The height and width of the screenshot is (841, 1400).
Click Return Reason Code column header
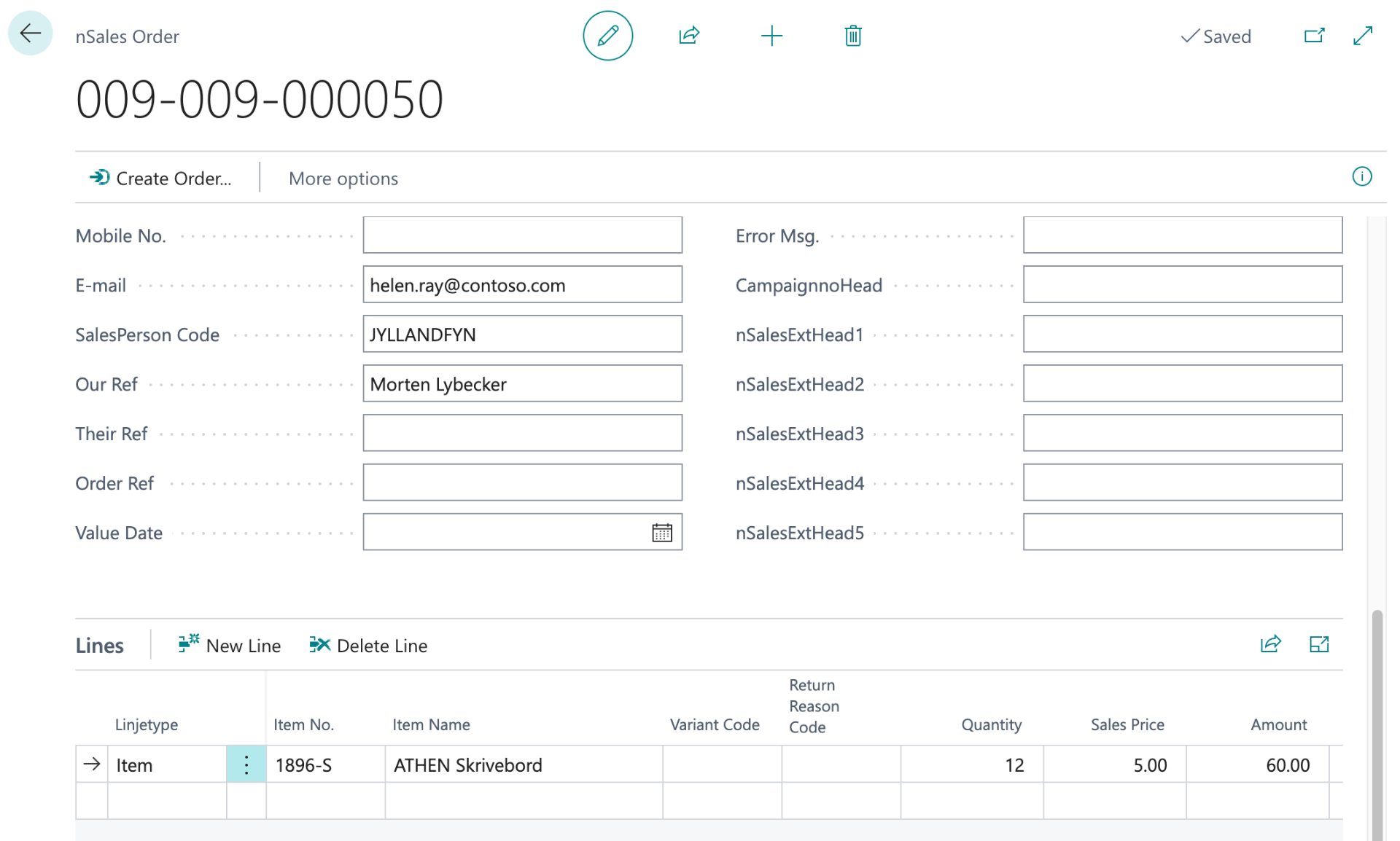click(814, 705)
